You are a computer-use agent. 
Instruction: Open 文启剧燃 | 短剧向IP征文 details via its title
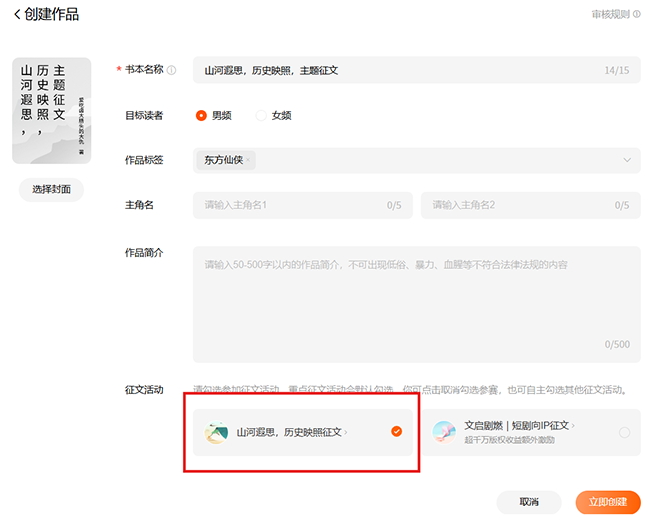tap(517, 425)
